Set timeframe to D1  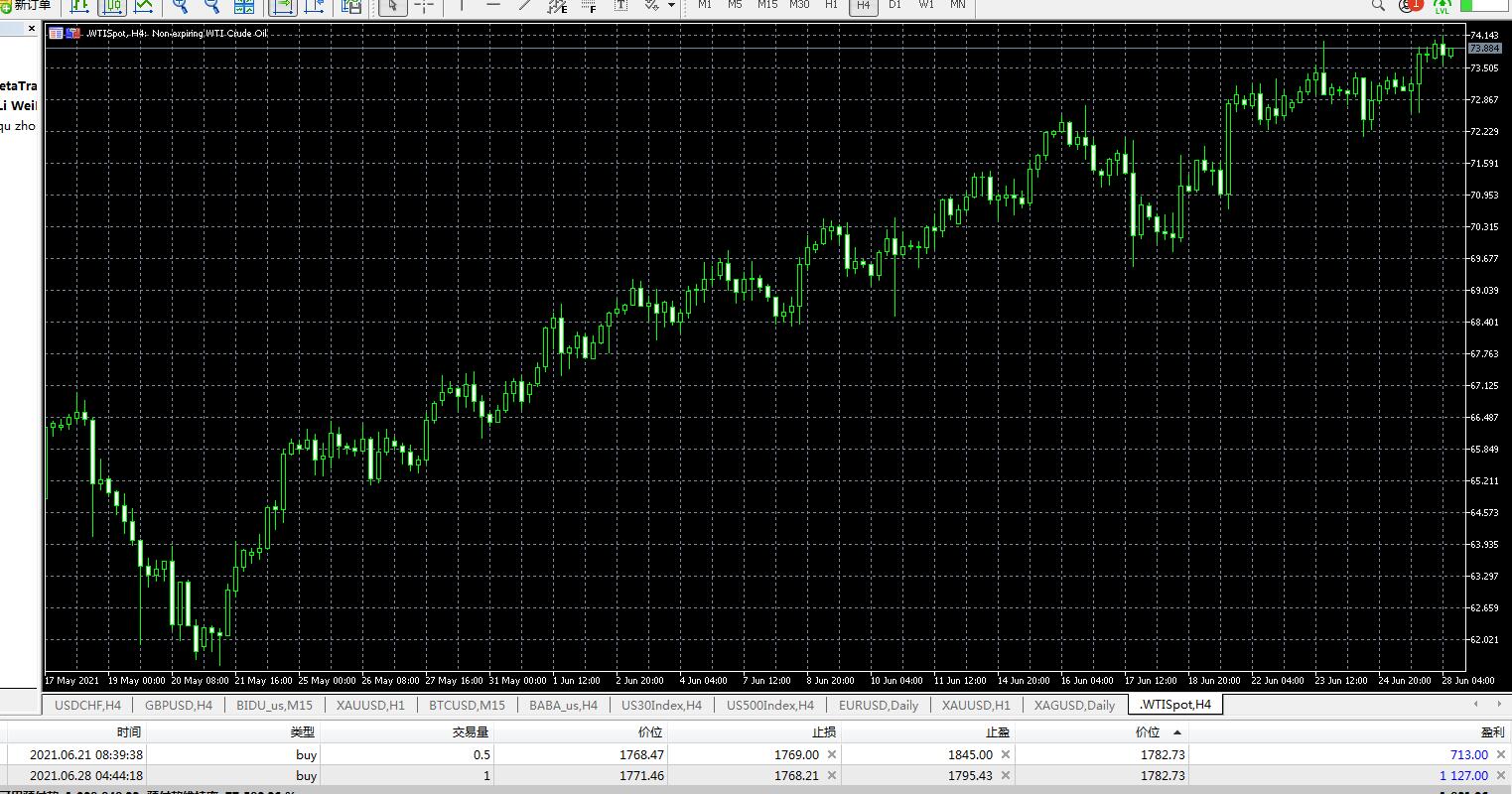[895, 5]
